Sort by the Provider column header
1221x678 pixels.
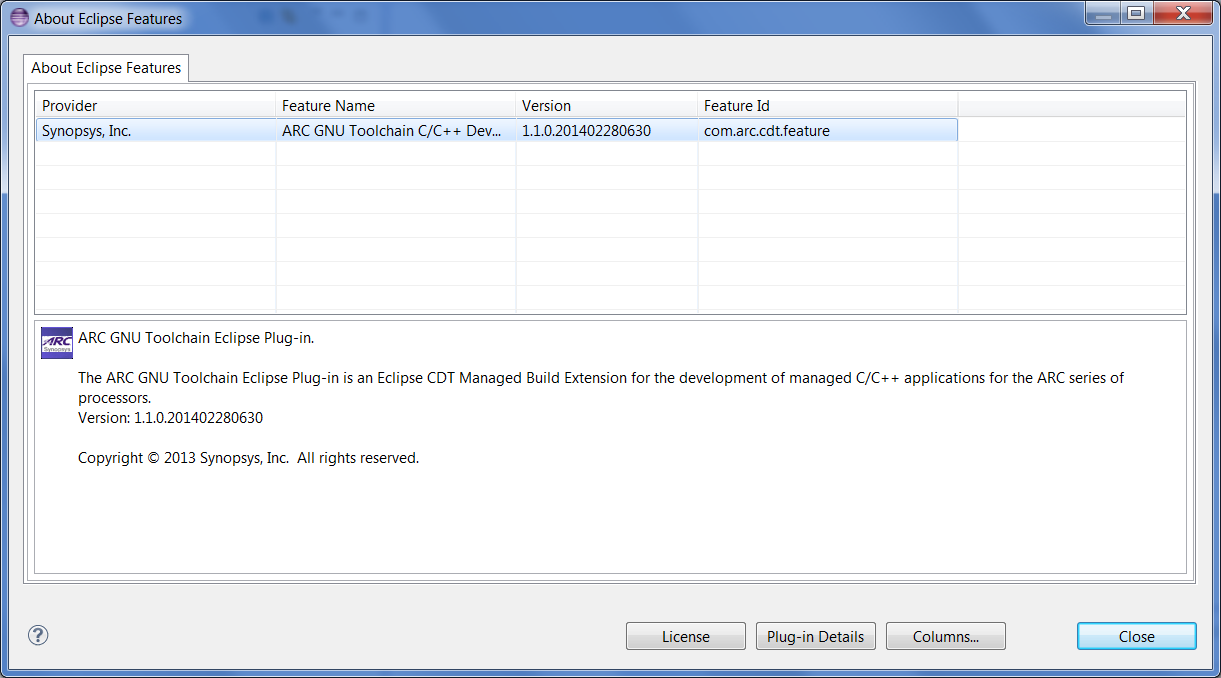(156, 105)
